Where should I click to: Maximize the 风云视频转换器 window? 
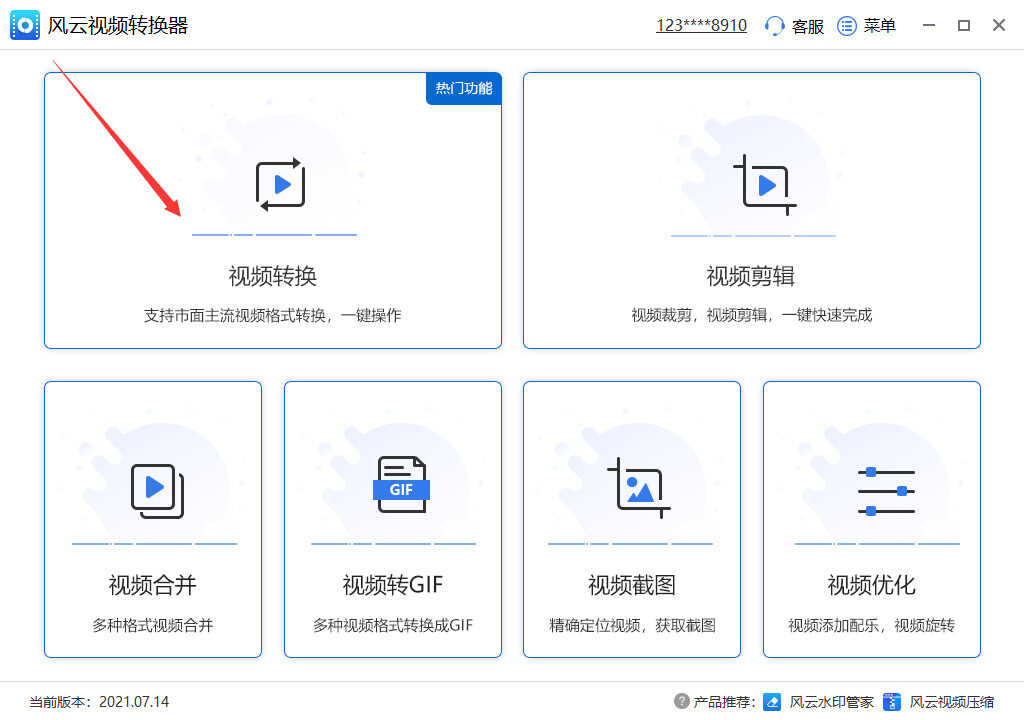tap(963, 25)
